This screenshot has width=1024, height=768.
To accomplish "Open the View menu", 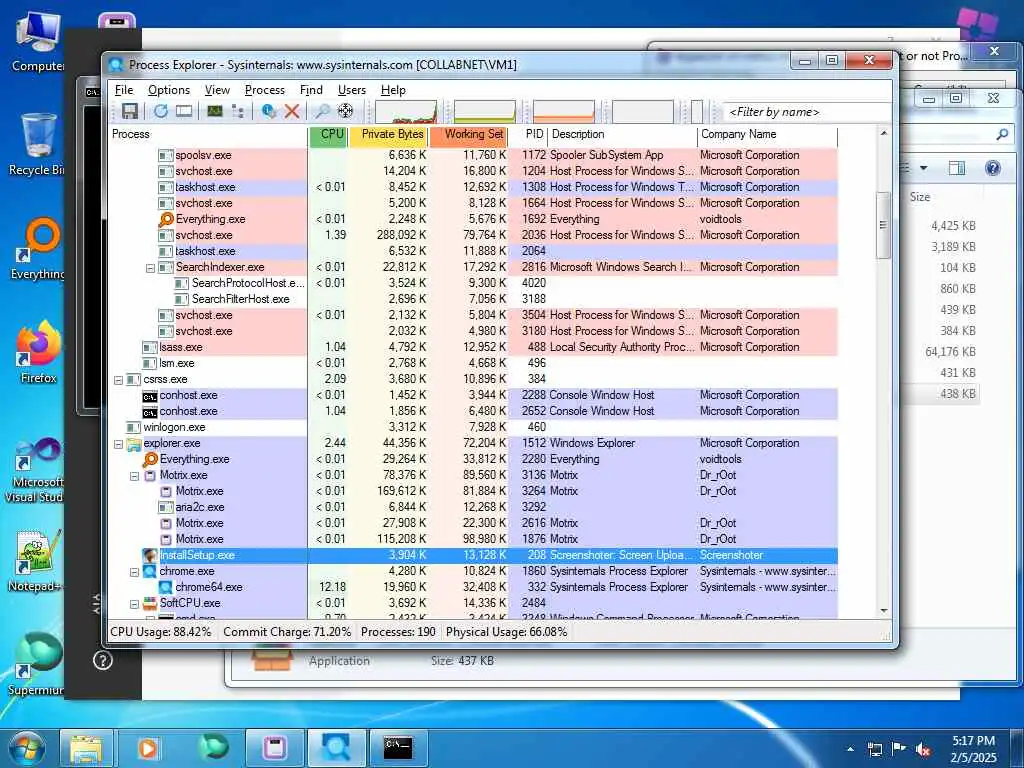I will (217, 90).
